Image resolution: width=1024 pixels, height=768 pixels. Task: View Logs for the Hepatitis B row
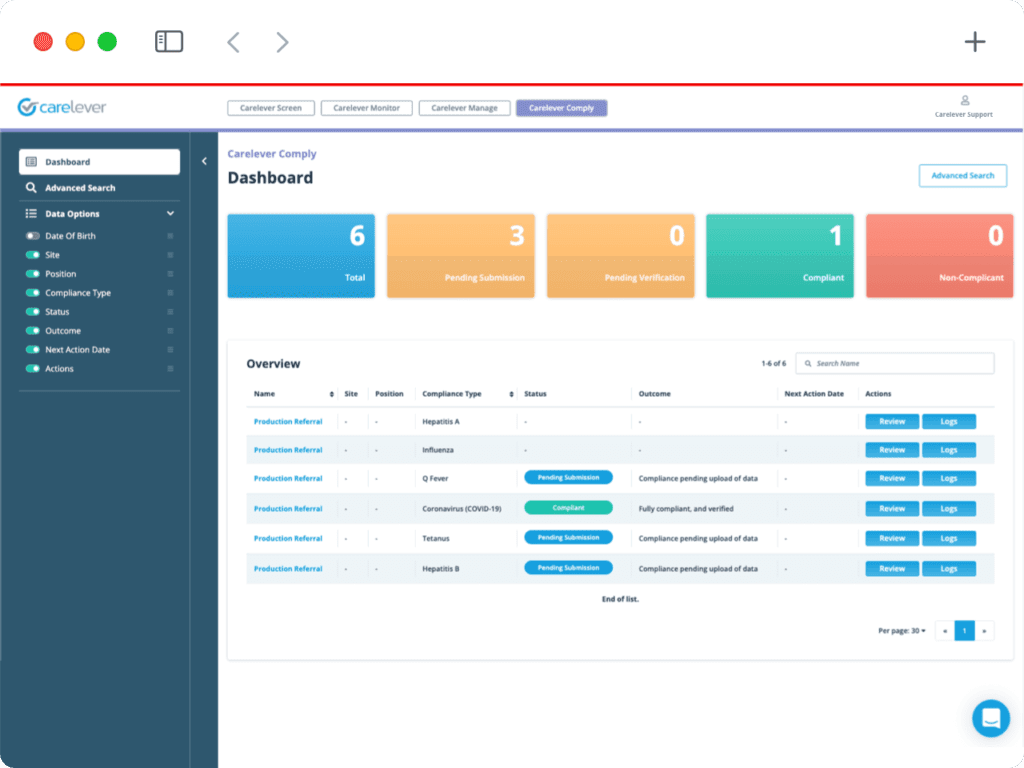click(x=948, y=569)
